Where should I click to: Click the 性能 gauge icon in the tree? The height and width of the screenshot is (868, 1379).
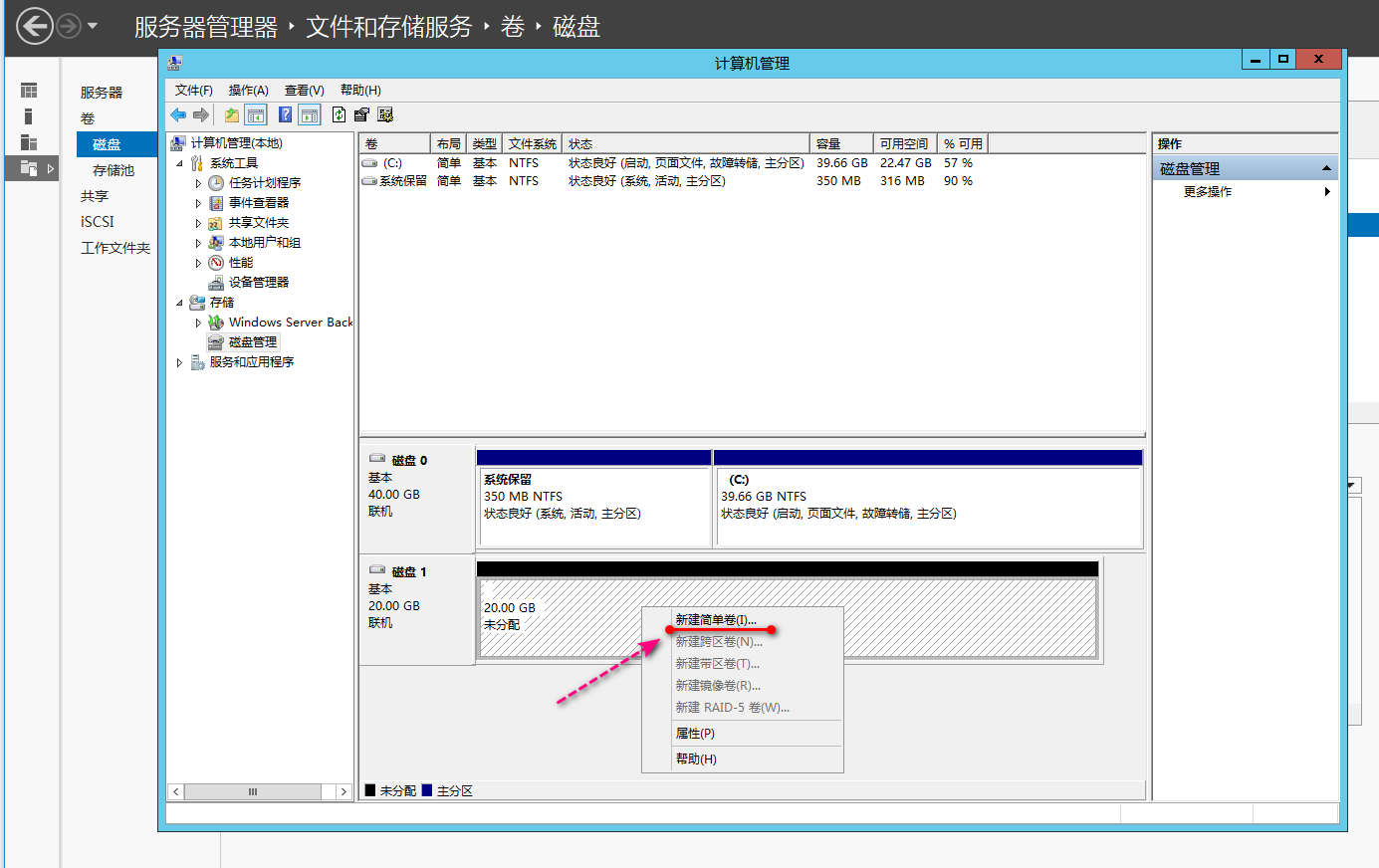click(216, 263)
